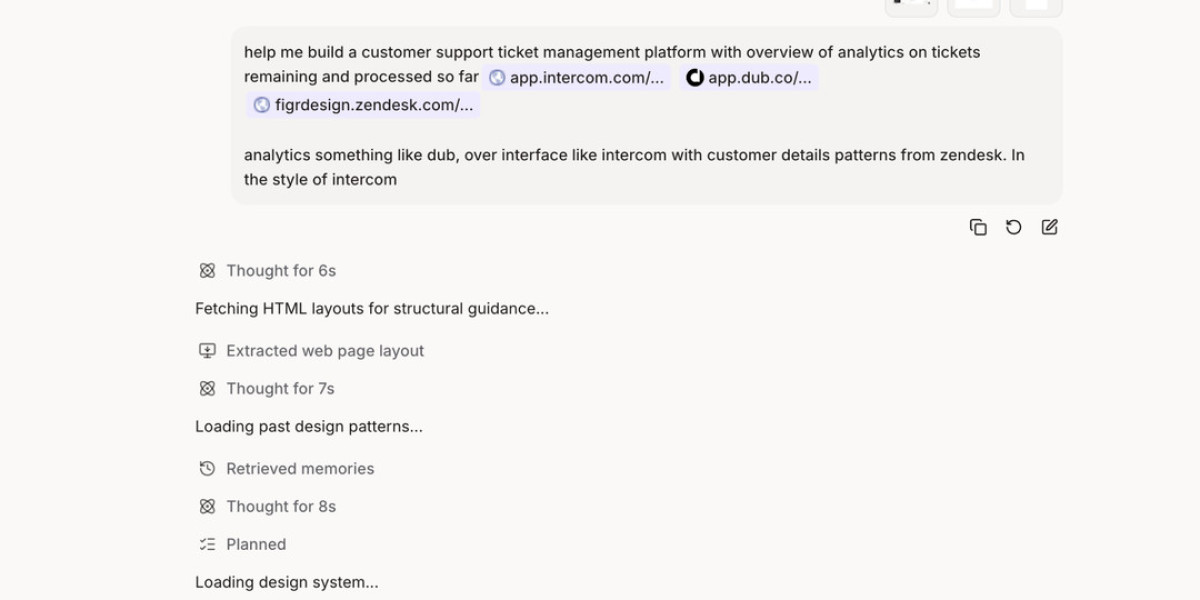This screenshot has width=1200, height=600.
Task: Click the checklist icon beside Planned
Action: 207,545
